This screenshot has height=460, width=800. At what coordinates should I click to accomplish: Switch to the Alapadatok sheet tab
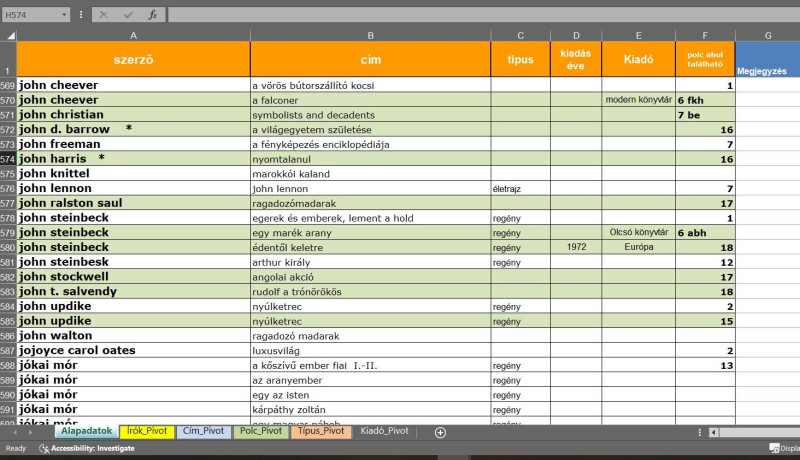[x=86, y=431]
